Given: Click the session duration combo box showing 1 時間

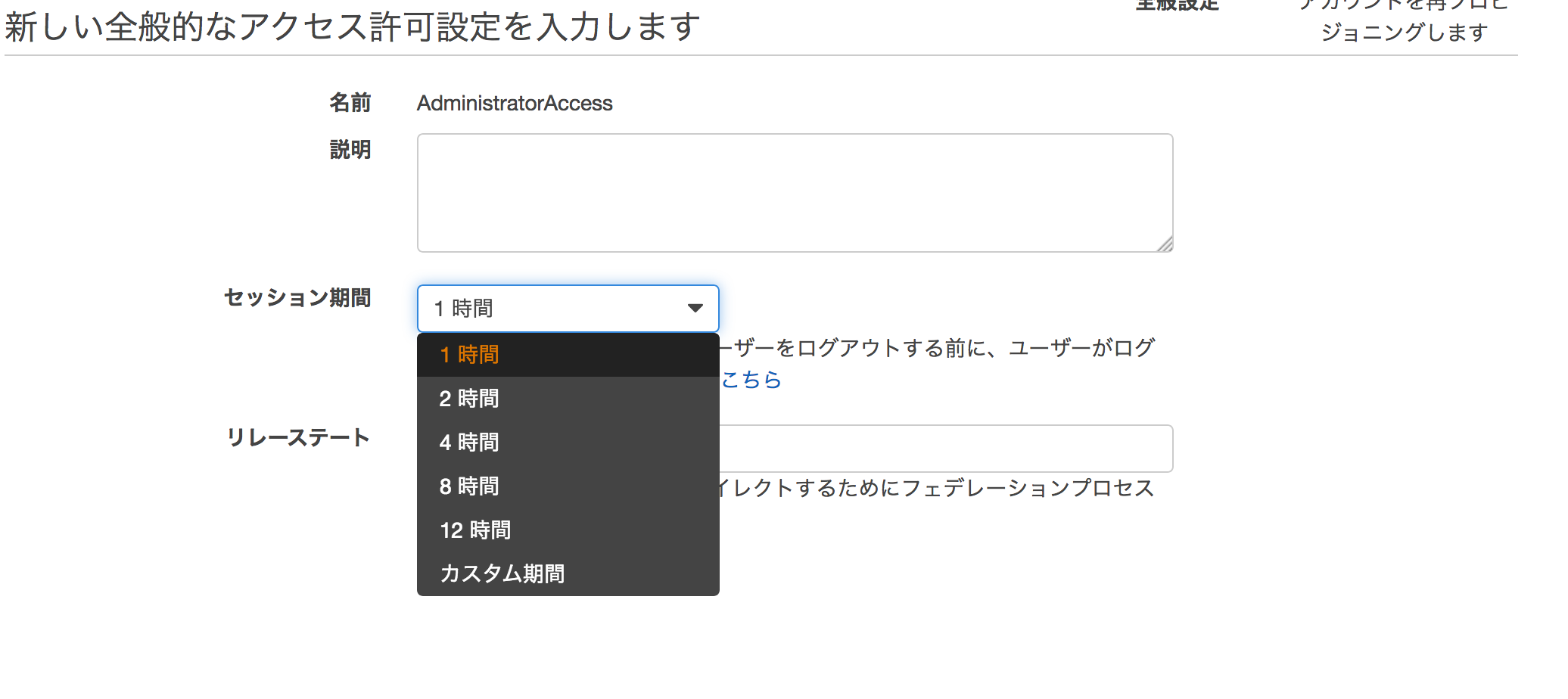Looking at the screenshot, I should (x=552, y=309).
